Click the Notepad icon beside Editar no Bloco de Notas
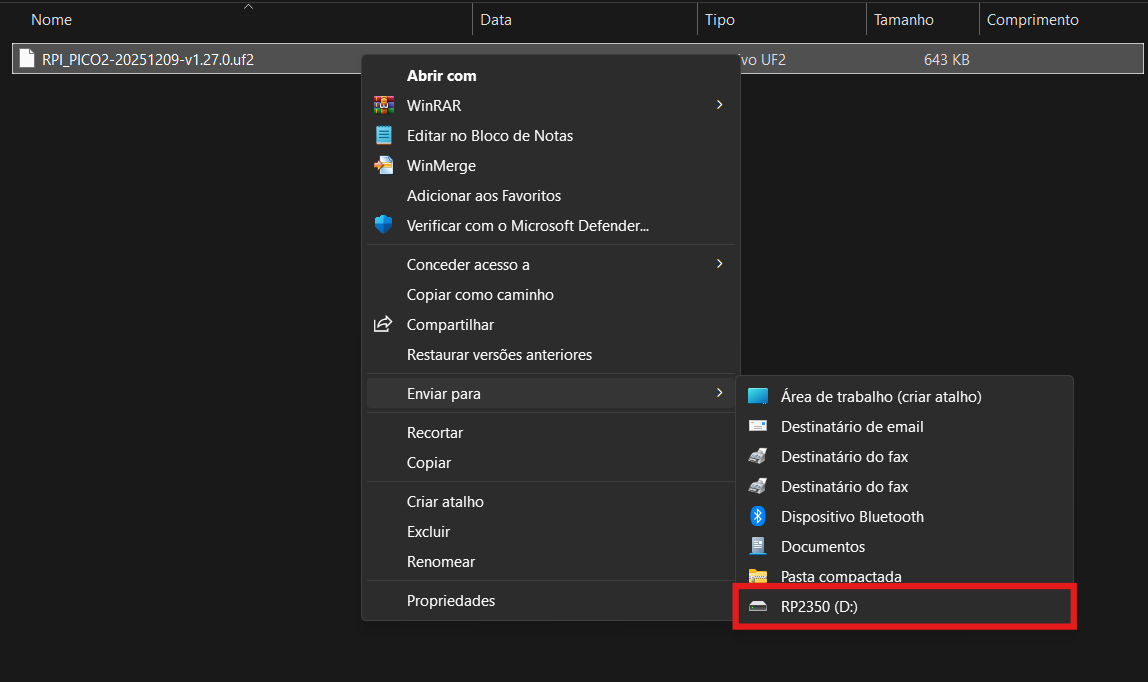This screenshot has width=1148, height=682. (x=384, y=135)
